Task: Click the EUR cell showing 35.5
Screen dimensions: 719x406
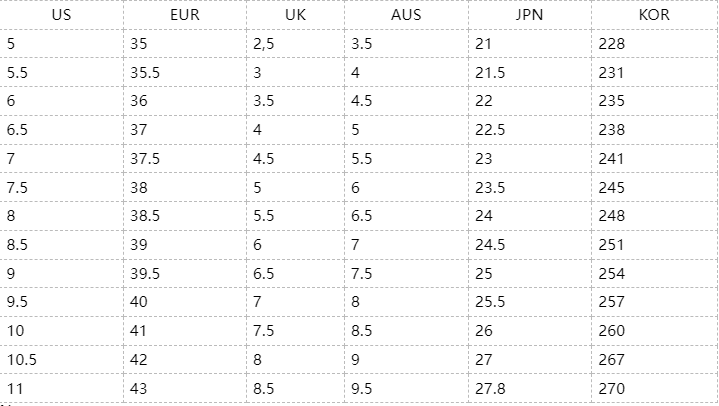Action: 185,72
